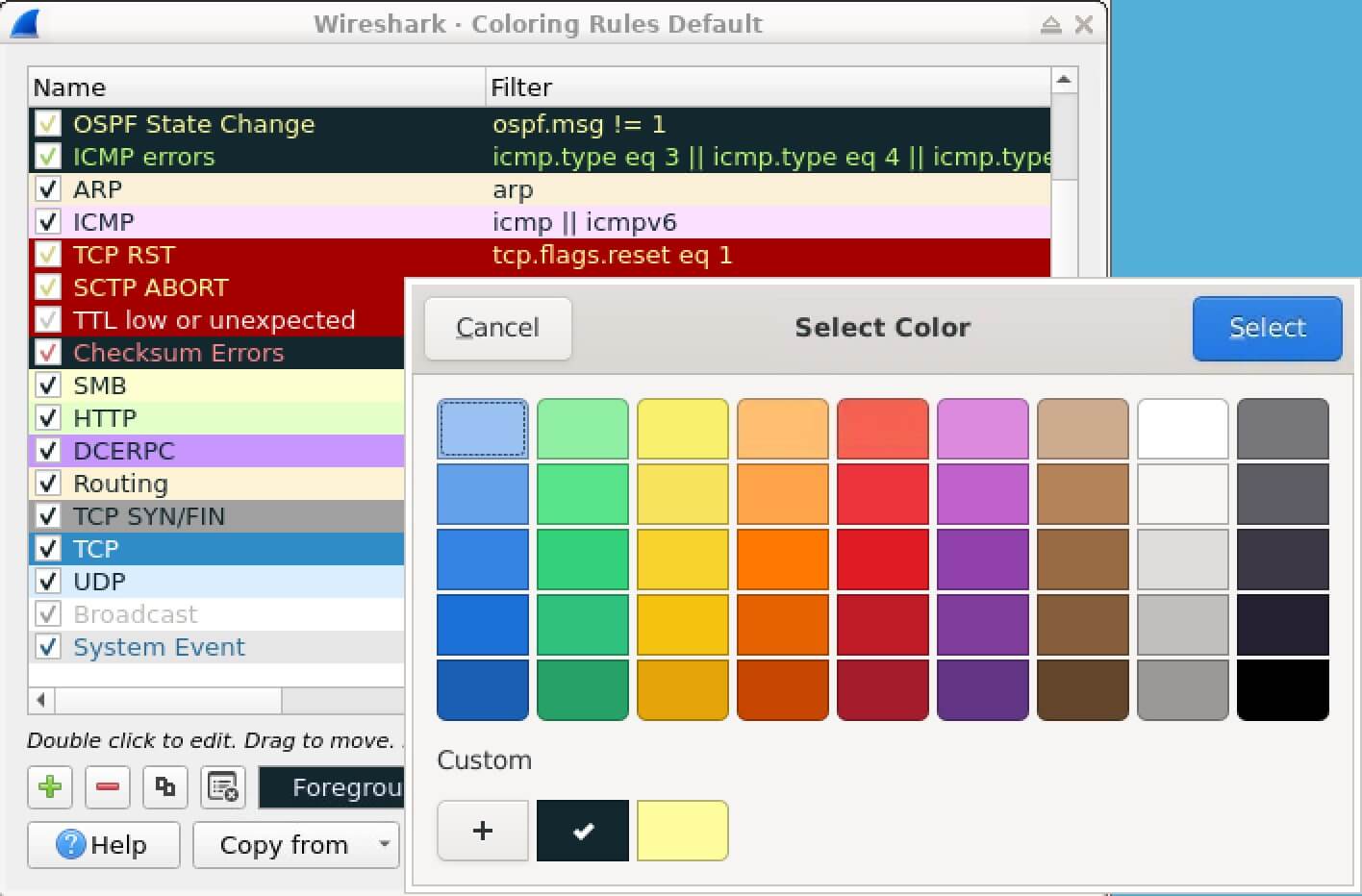Select the white color swatch

pyautogui.click(x=1183, y=429)
